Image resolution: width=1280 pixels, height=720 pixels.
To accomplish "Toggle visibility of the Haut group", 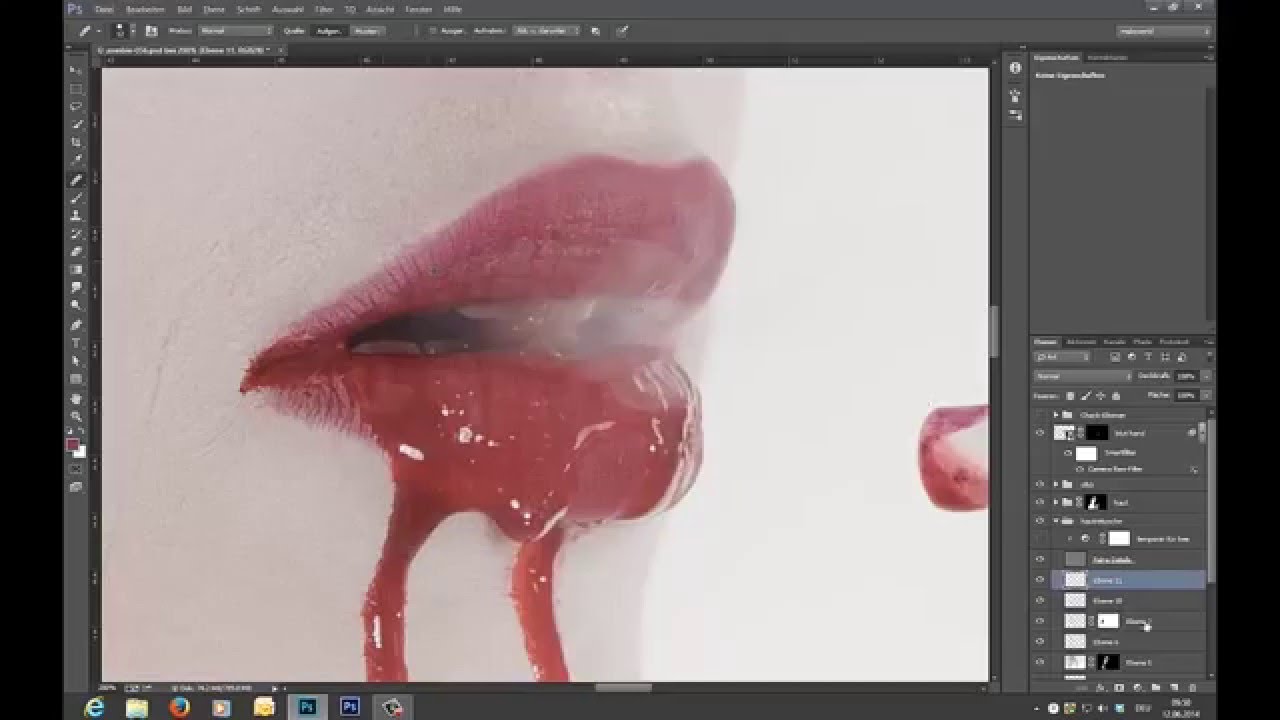I will (x=1040, y=502).
